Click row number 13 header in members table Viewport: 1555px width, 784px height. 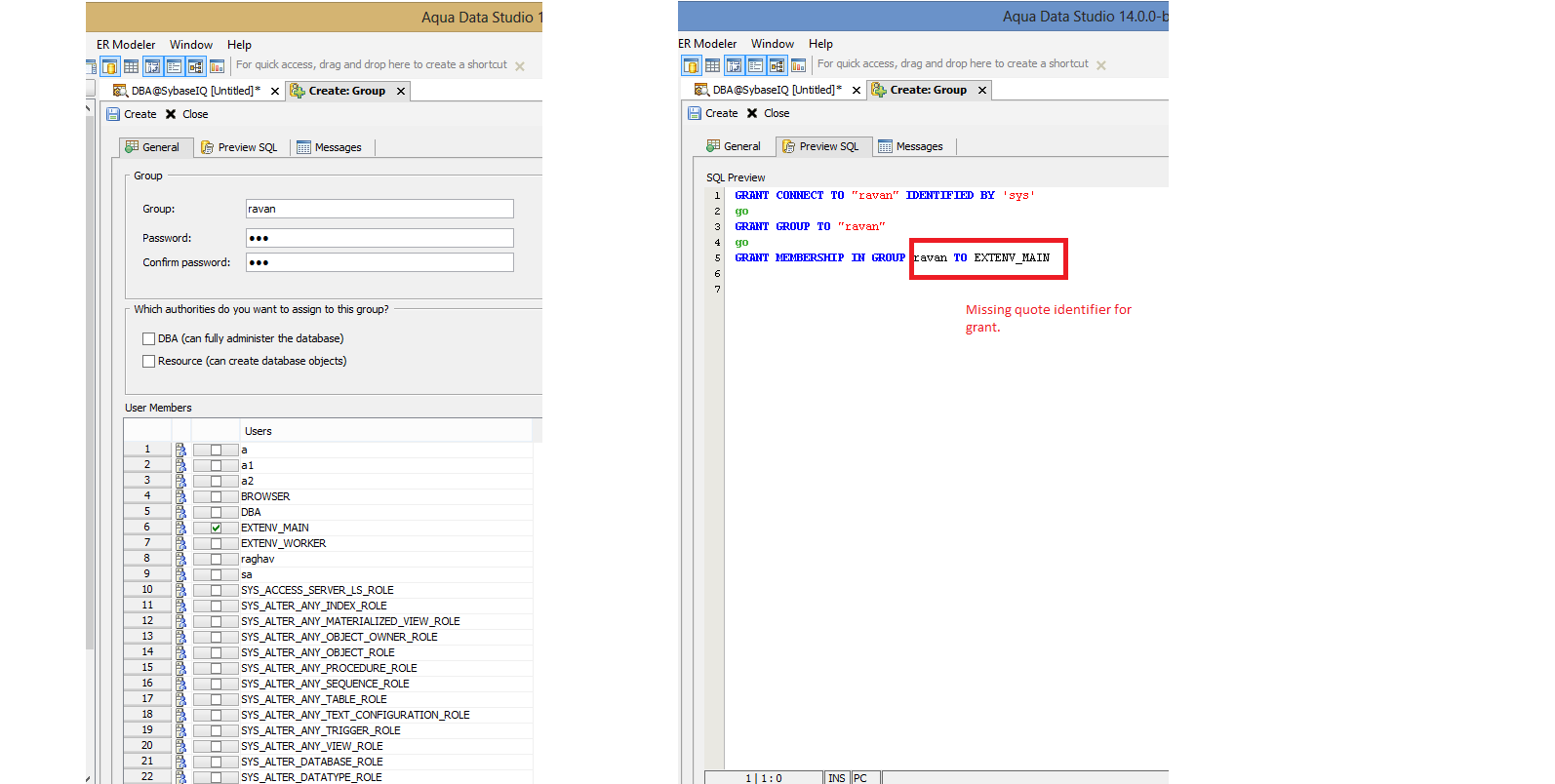147,637
